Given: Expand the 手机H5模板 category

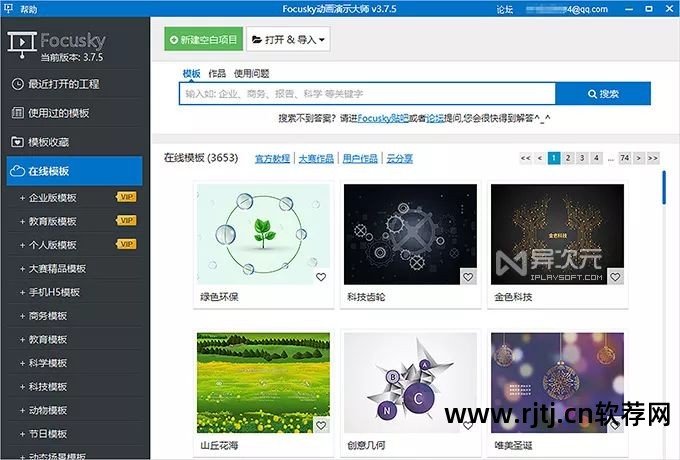Looking at the screenshot, I should (23, 292).
